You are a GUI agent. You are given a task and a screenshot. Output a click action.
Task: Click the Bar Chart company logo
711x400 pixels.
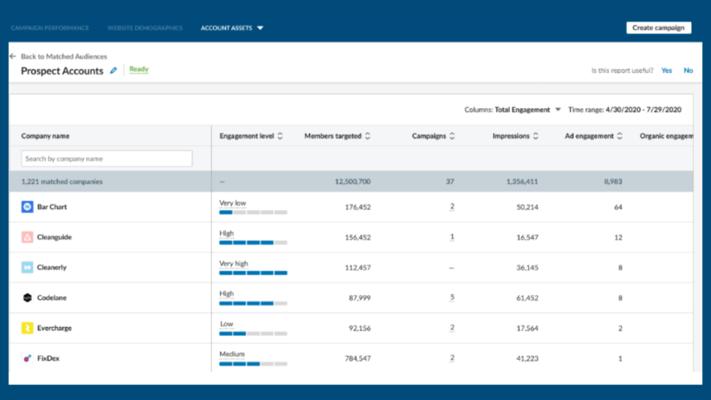coord(27,207)
